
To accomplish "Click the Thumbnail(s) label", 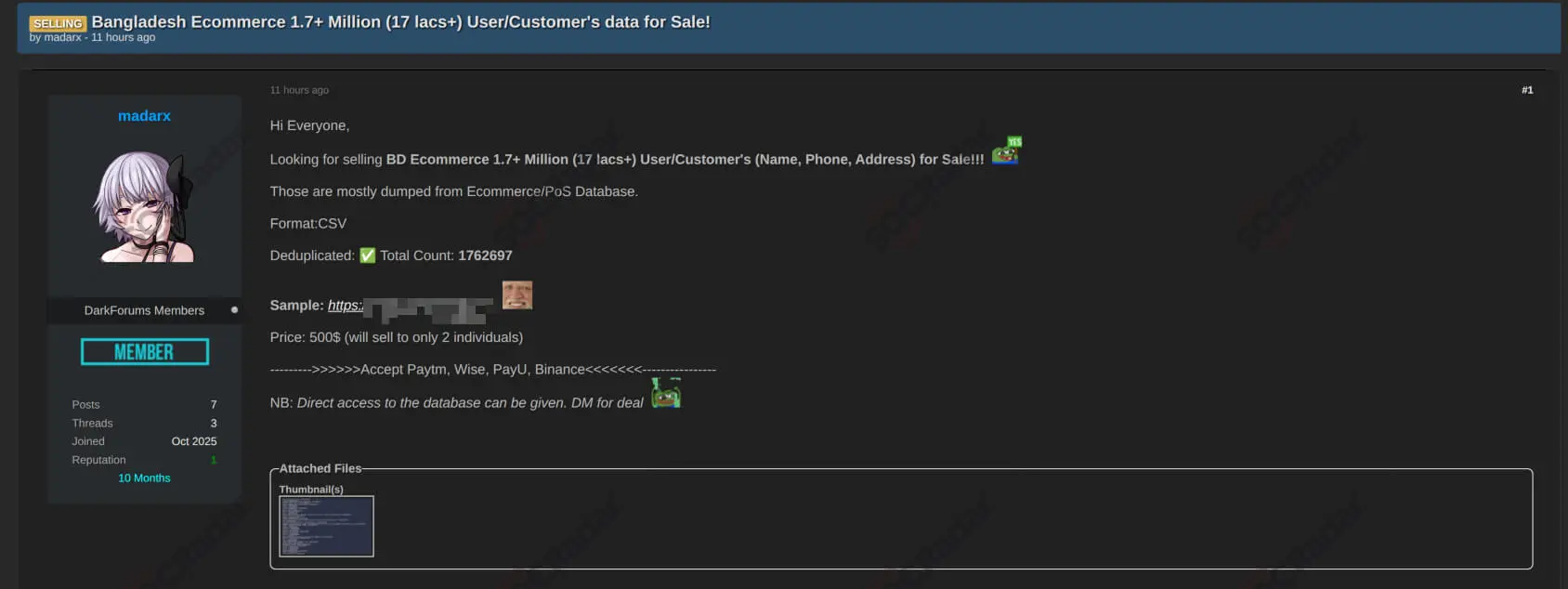I will coord(311,490).
